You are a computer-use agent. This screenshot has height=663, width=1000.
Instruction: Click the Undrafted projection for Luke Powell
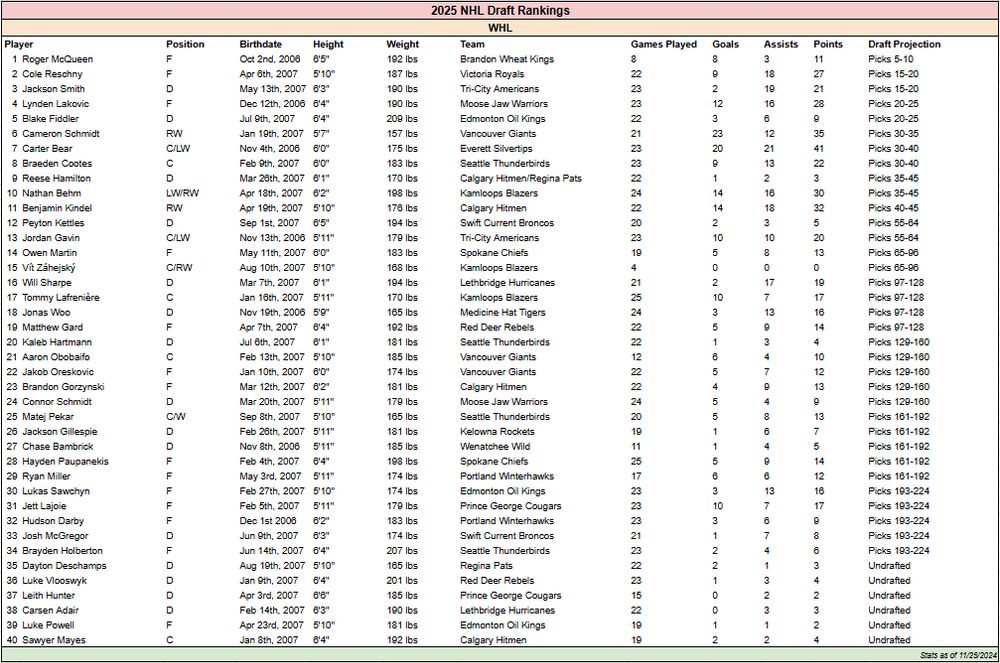point(889,625)
